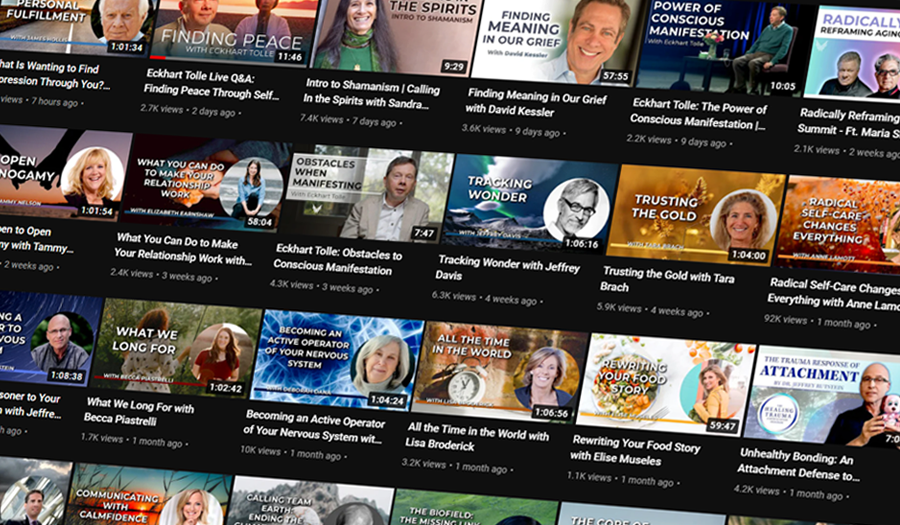
Task: Click the title What We Long For with Becca Piastrelli
Action: coord(139,411)
